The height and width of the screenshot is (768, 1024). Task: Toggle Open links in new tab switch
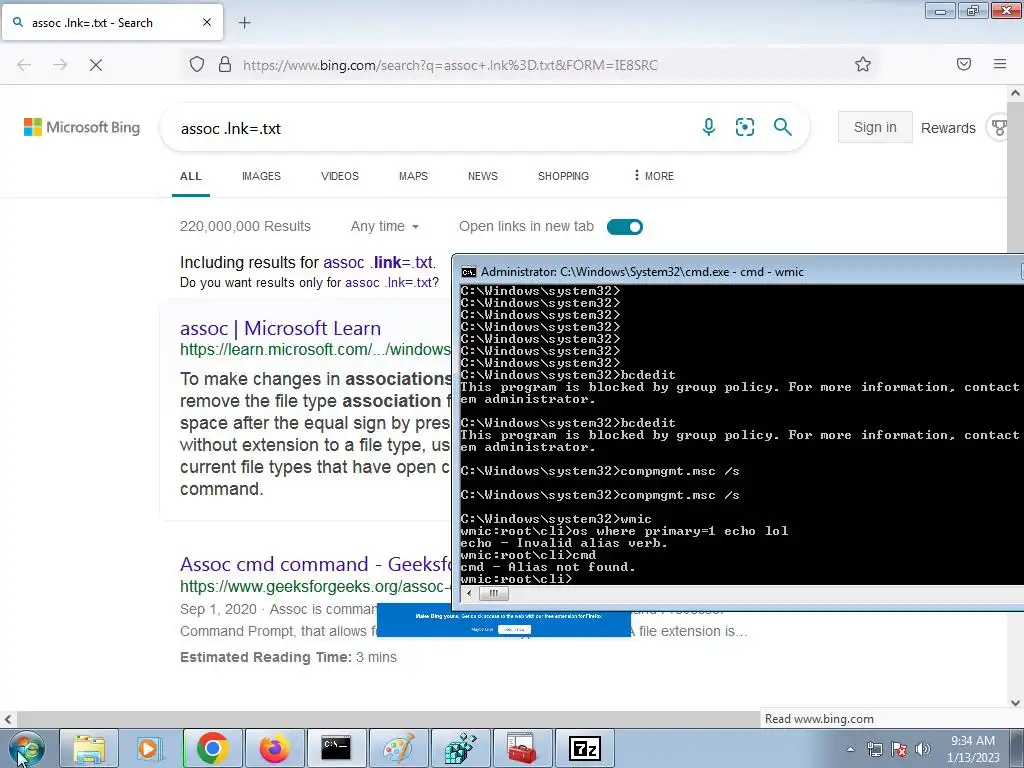(x=625, y=227)
